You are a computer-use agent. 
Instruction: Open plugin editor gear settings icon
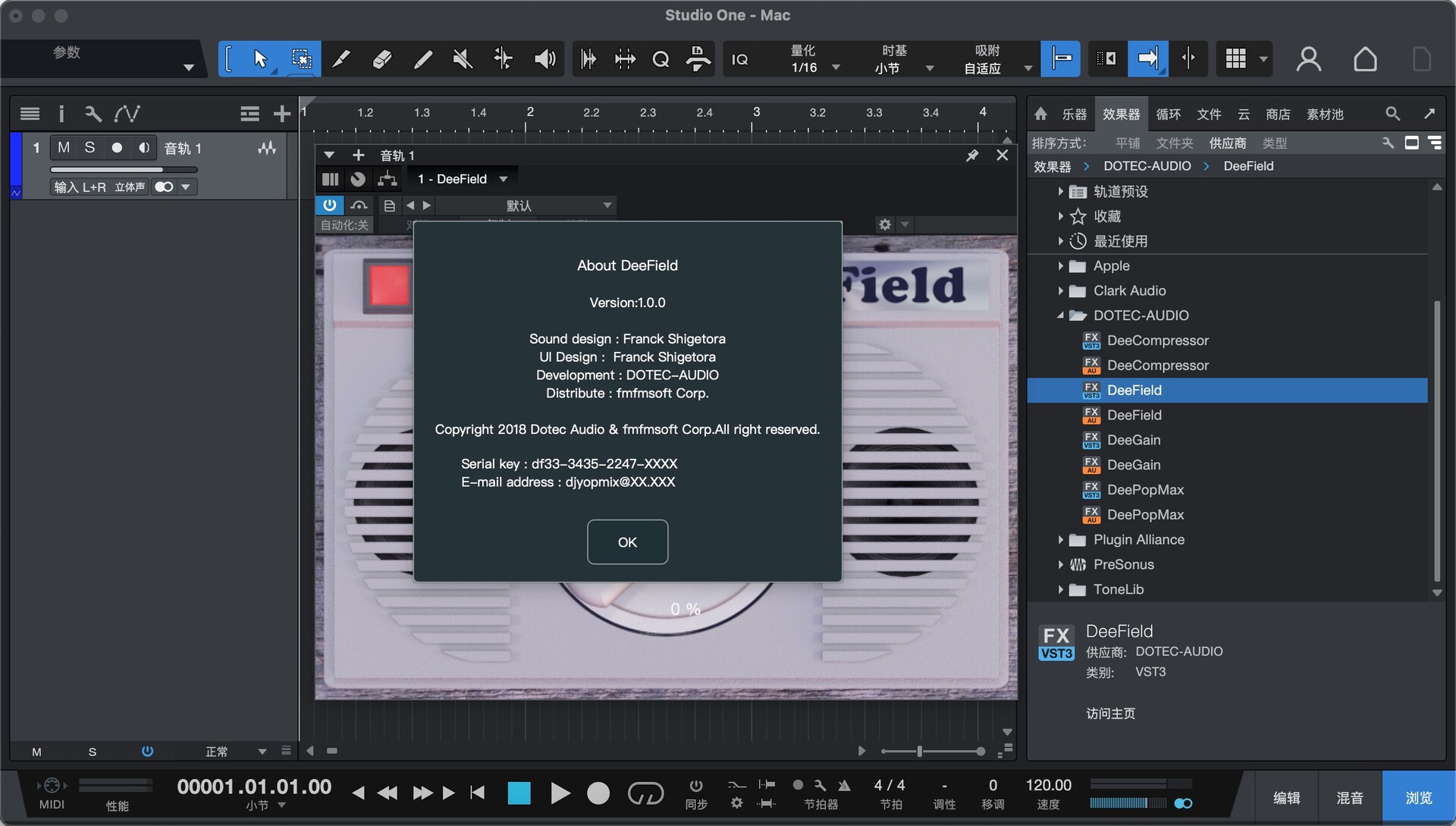point(885,225)
